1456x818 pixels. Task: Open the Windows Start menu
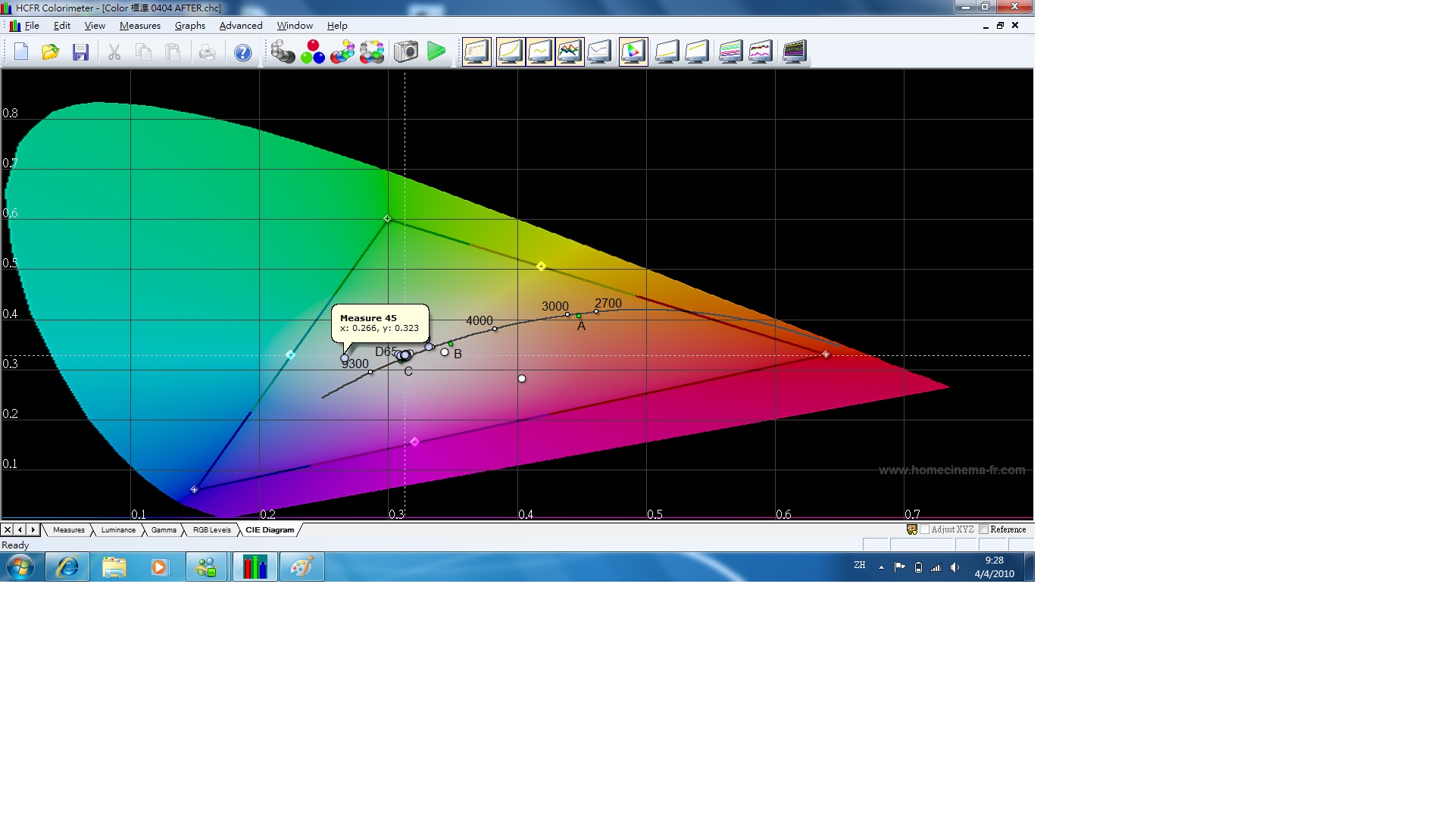20,567
